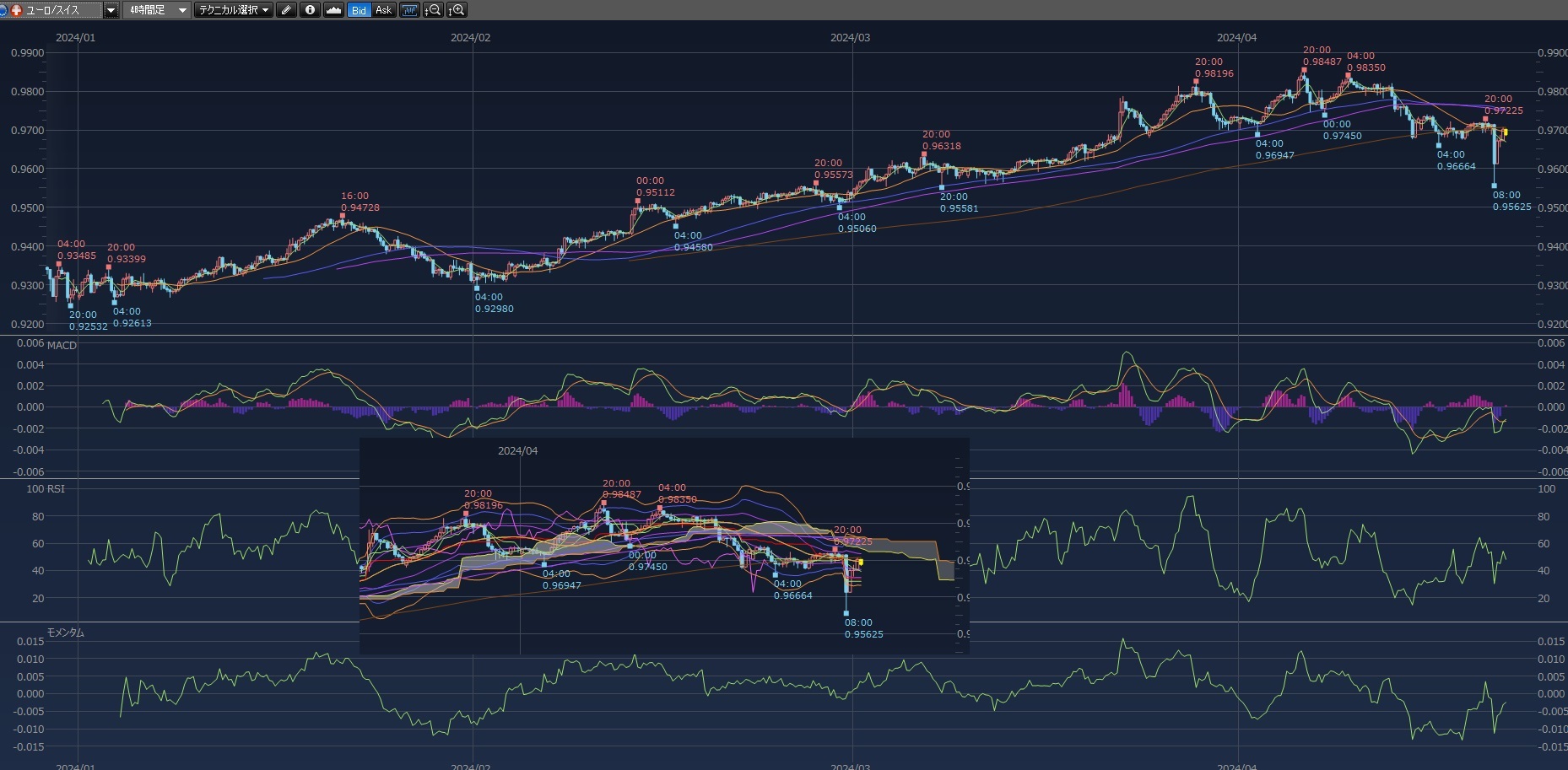The height and width of the screenshot is (770, 1568).
Task: Open the chart information icon
Action: pos(310,10)
